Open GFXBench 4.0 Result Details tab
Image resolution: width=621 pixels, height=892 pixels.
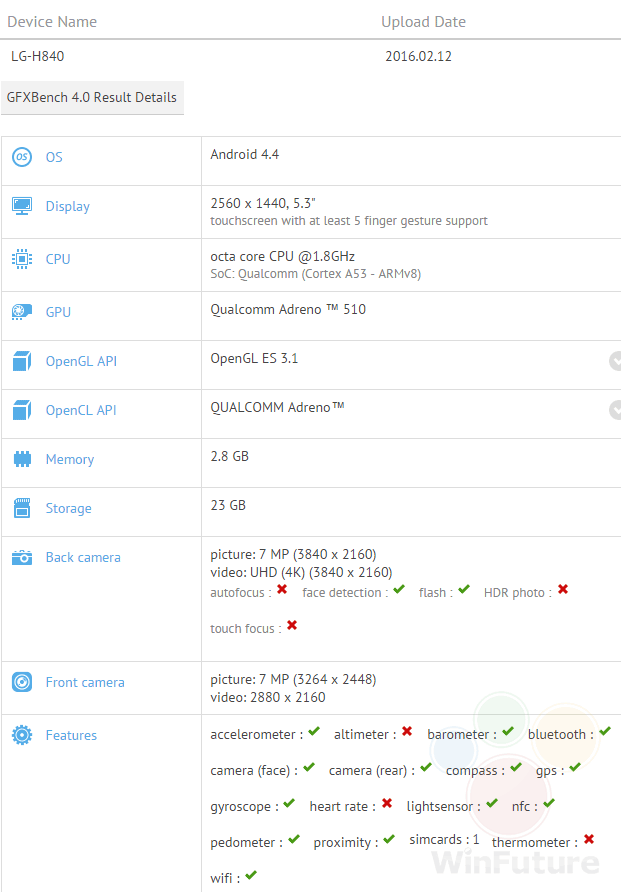(92, 97)
